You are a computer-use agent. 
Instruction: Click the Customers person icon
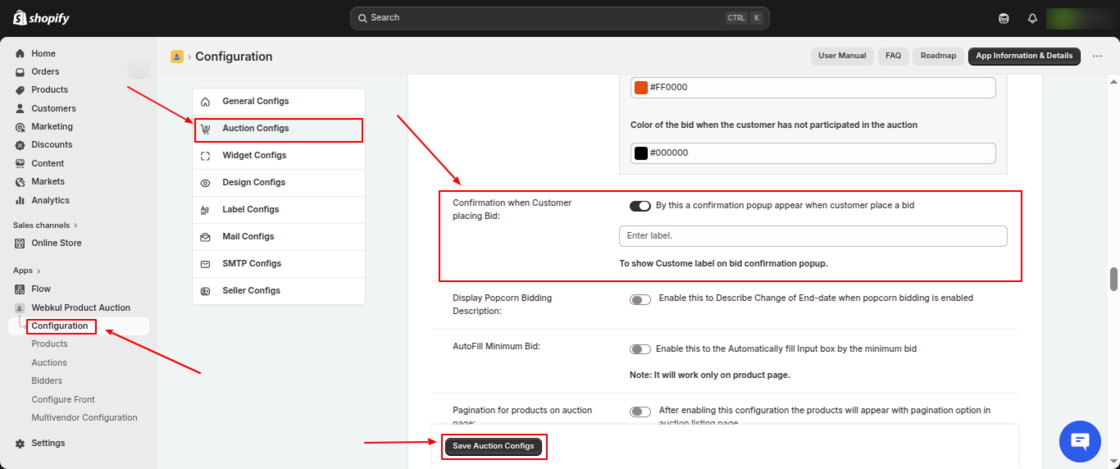coord(20,109)
